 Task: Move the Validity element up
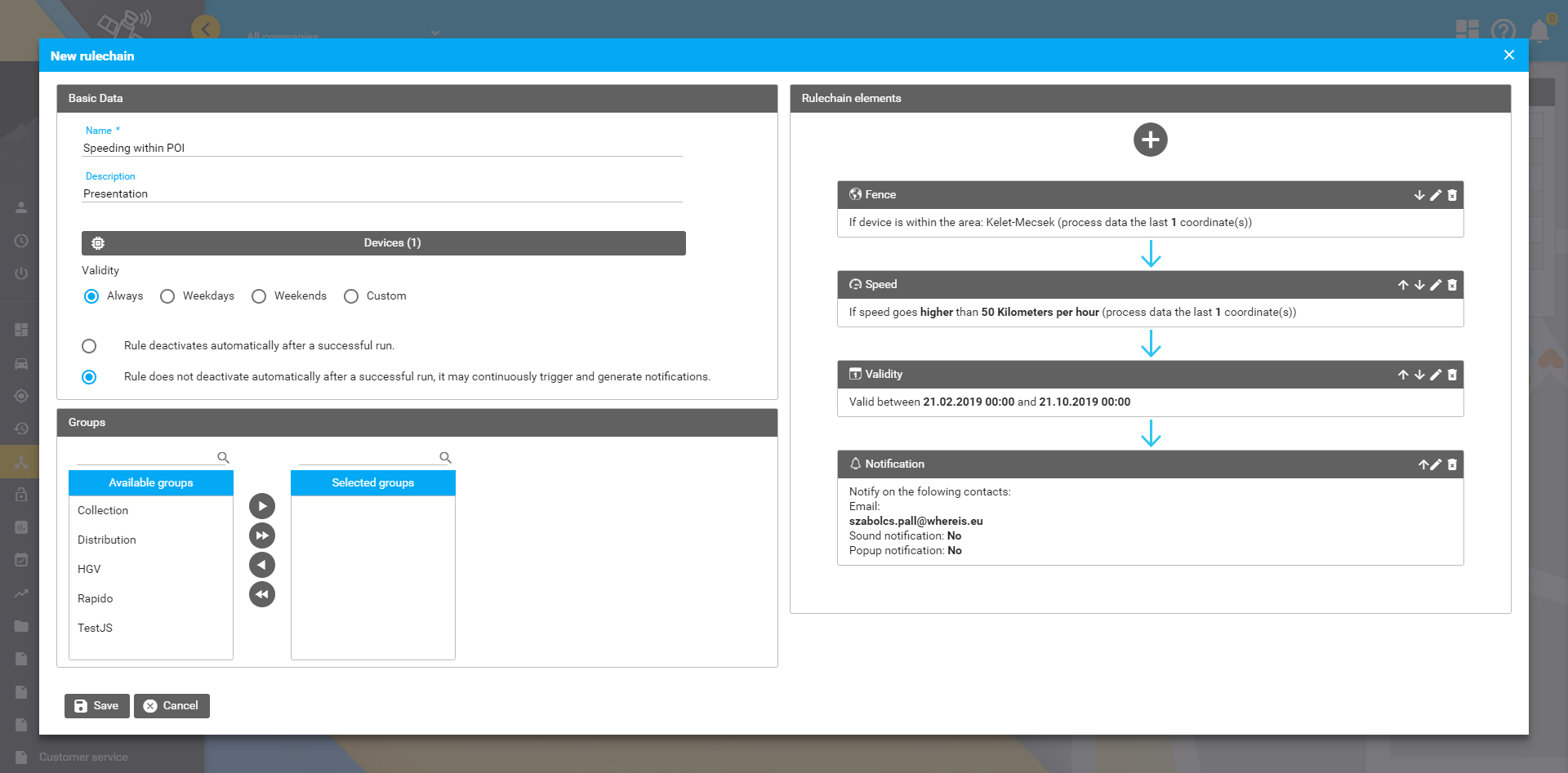pos(1403,375)
